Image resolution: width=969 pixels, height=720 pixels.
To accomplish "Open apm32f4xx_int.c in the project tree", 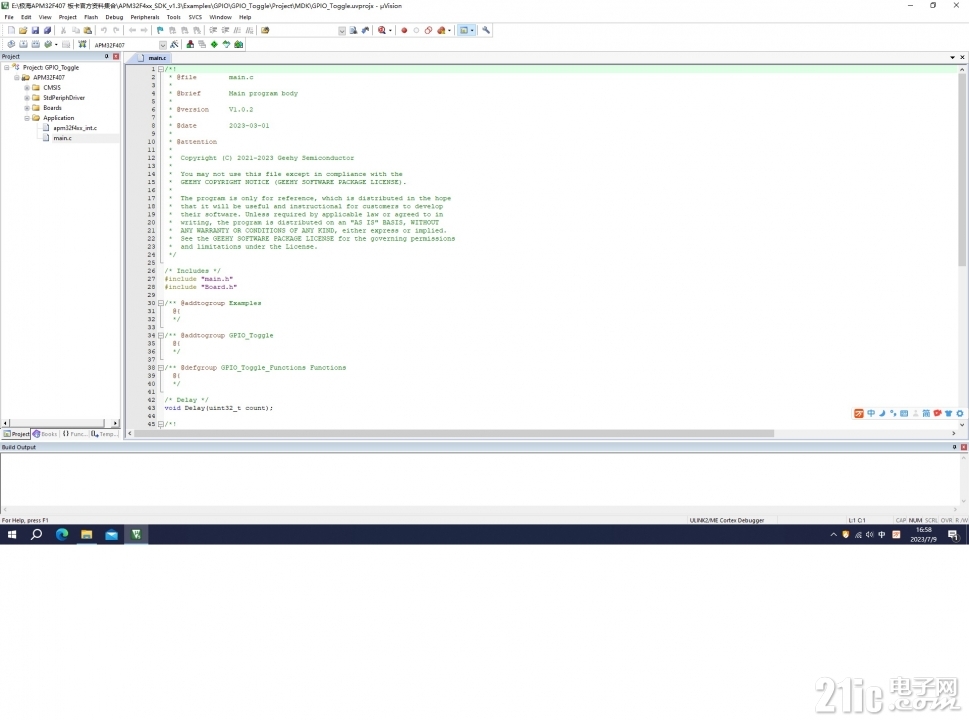I will click(75, 128).
